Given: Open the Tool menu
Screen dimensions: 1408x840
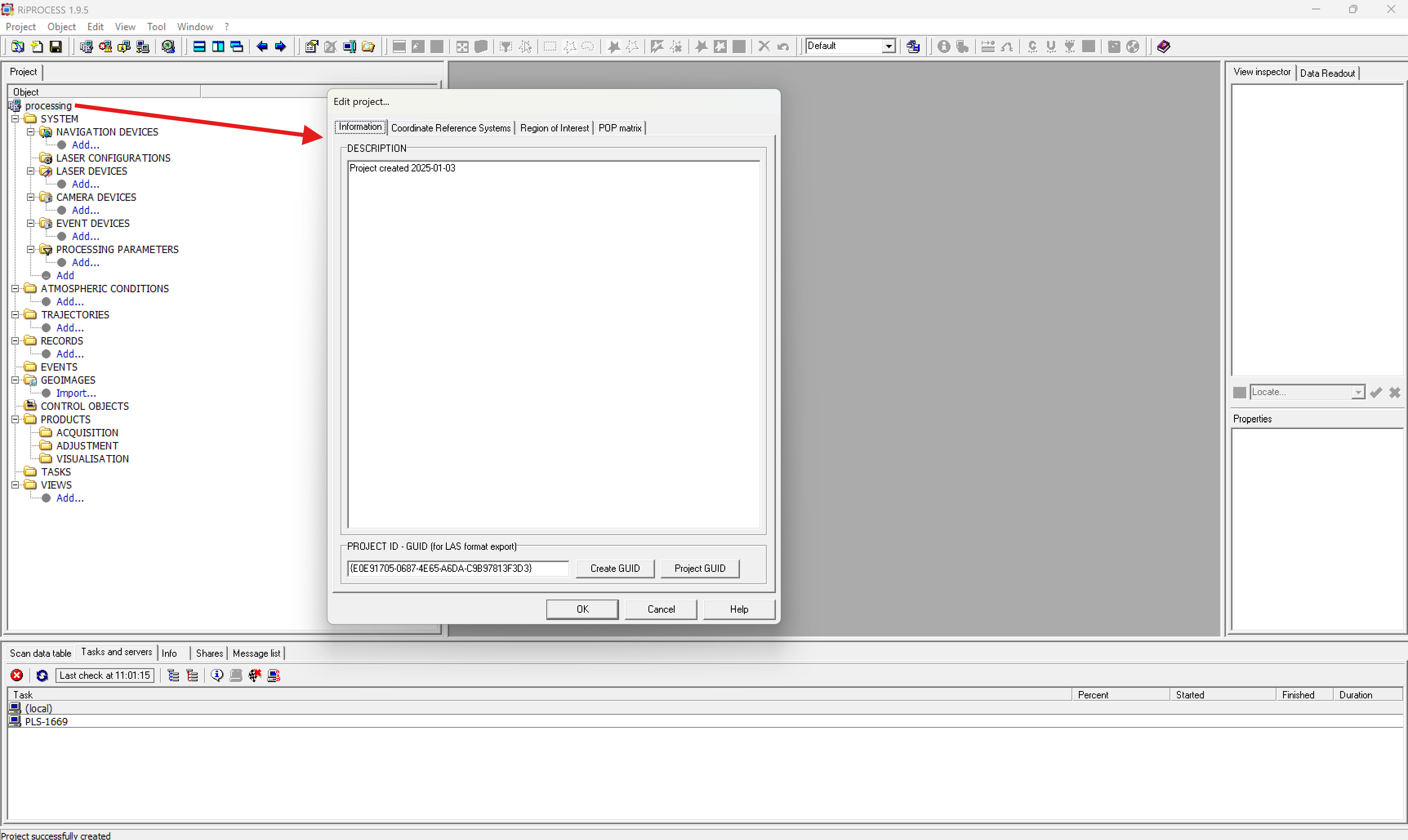Looking at the screenshot, I should point(156,27).
